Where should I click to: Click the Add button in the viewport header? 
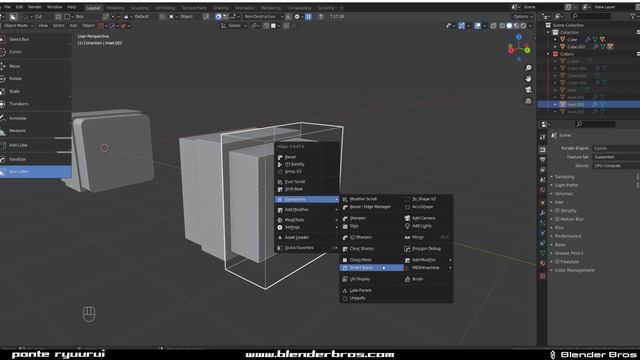pos(73,25)
